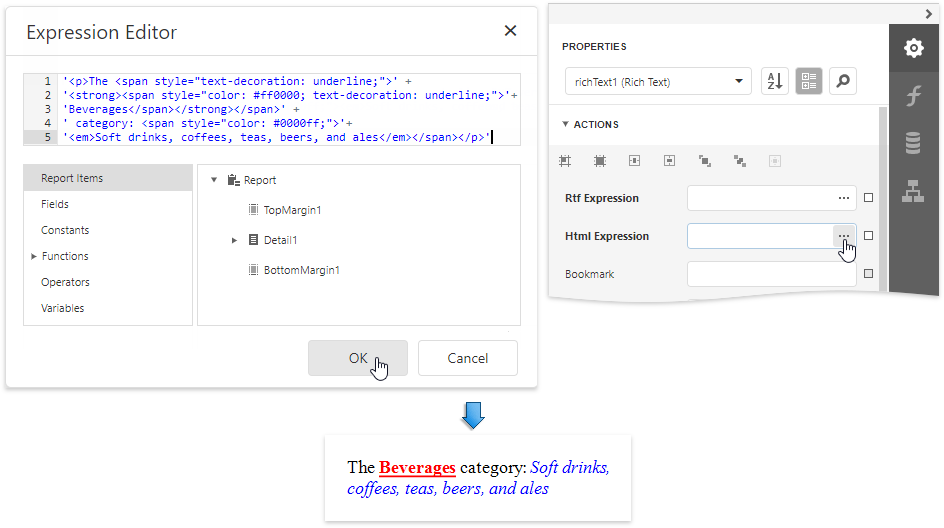Sort properties alphabetically

[x=775, y=82]
